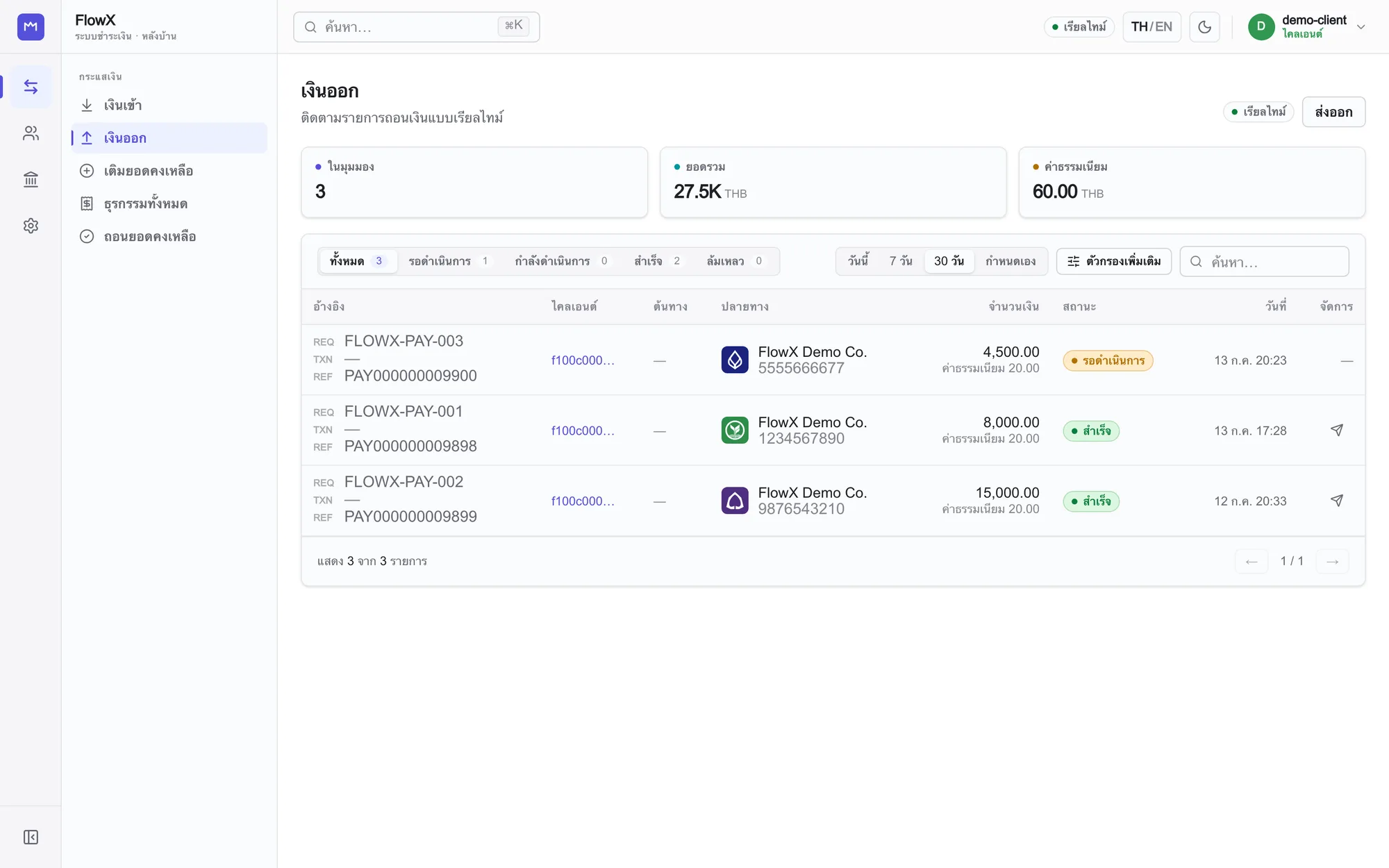This screenshot has width=1389, height=868.
Task: Click สำเร็จ badge in FLOWX-PAY-001 row
Action: pos(1091,431)
